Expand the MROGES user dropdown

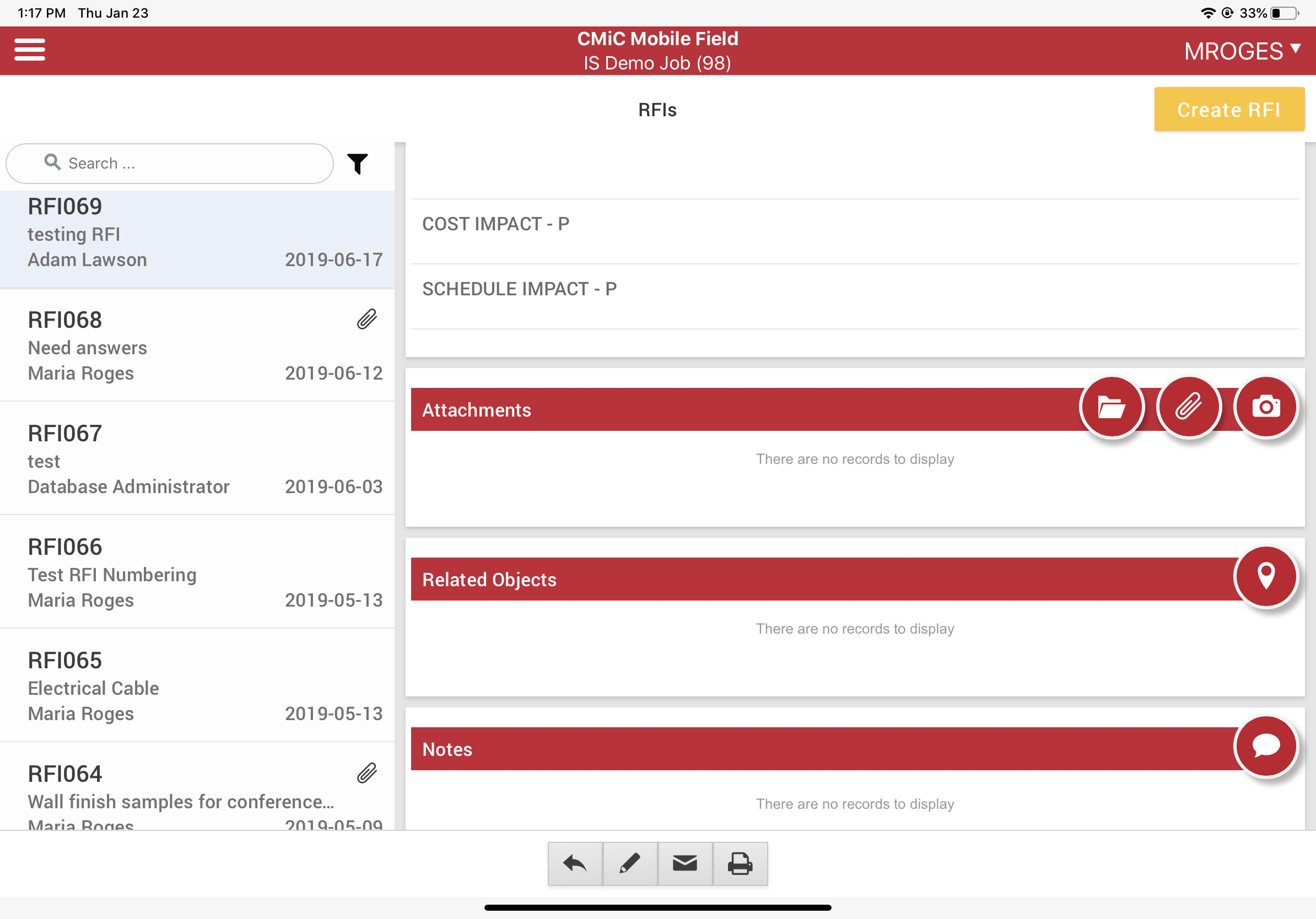coord(1242,52)
